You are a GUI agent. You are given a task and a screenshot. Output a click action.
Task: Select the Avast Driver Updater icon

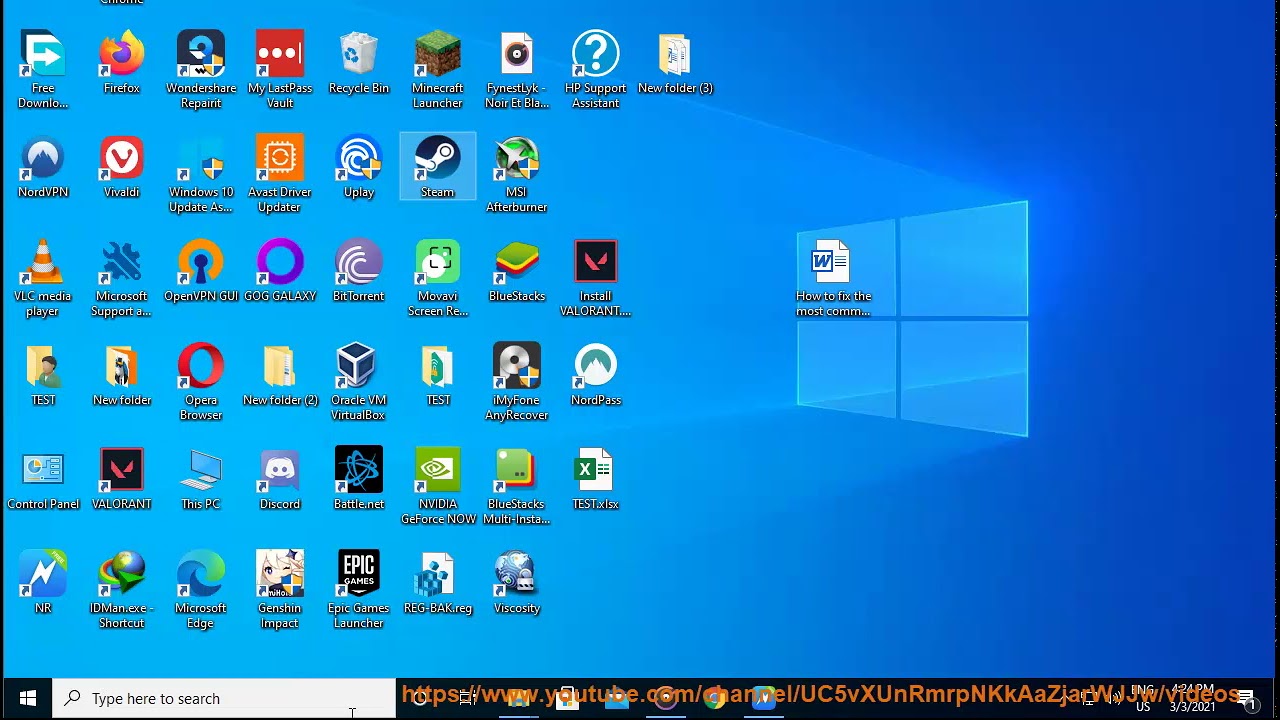click(x=280, y=158)
